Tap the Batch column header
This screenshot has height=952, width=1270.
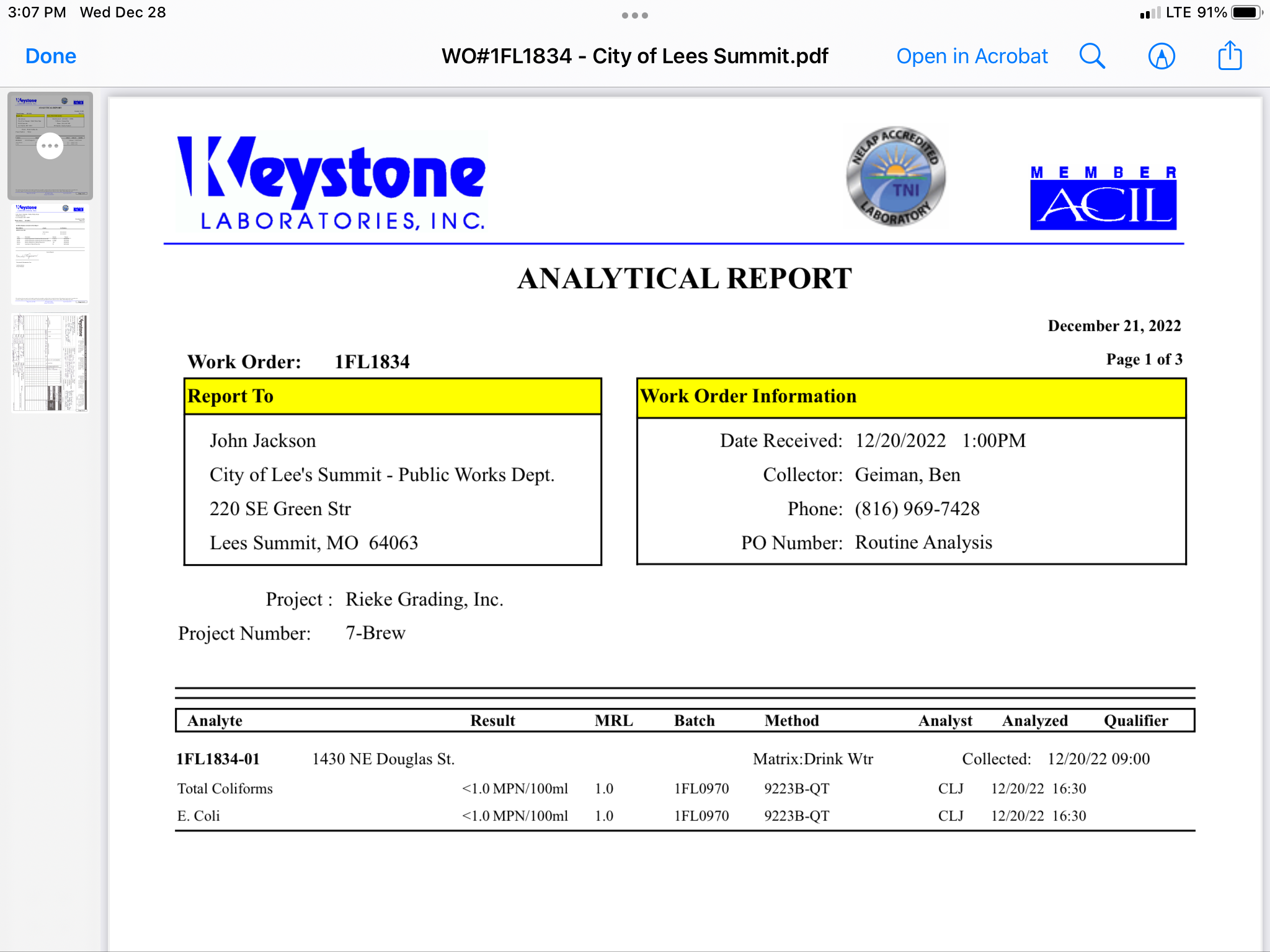point(694,721)
